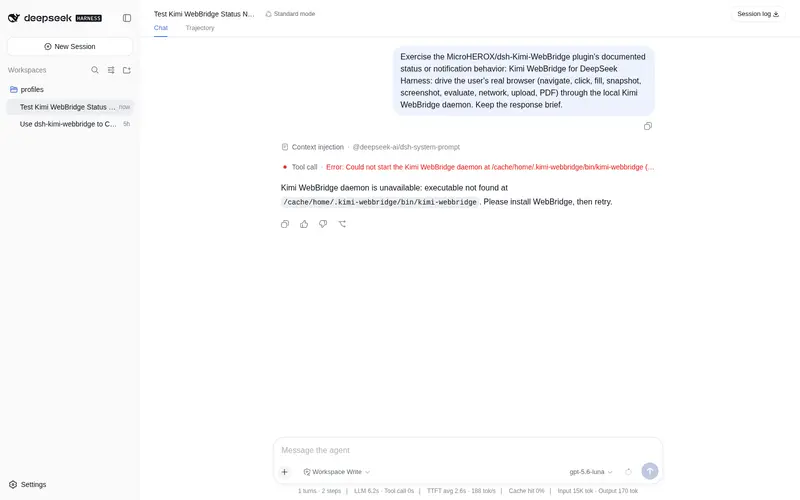Open the Test Kimi WebBridge Status session
Viewport: 800px width, 500px height.
coord(70,107)
